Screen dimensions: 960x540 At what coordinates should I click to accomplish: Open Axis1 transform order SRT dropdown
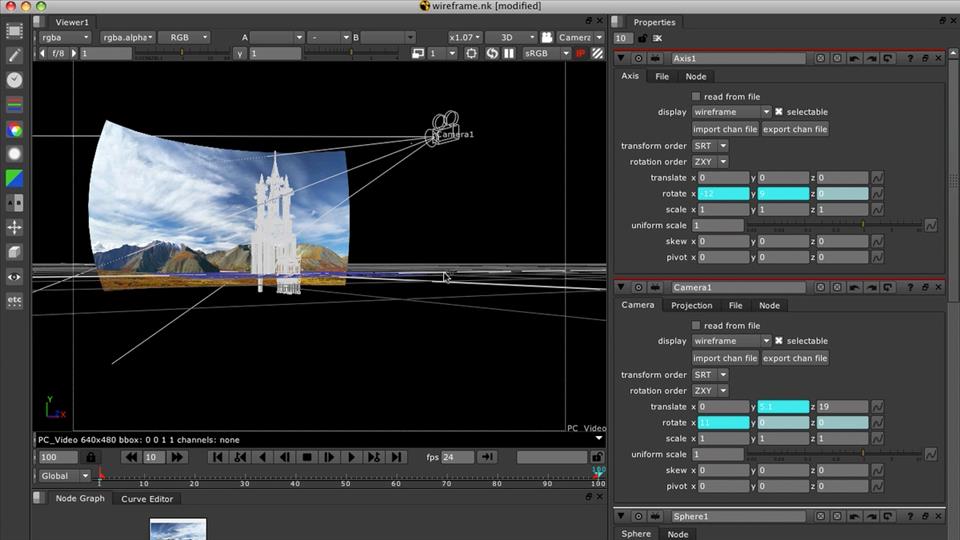click(710, 146)
